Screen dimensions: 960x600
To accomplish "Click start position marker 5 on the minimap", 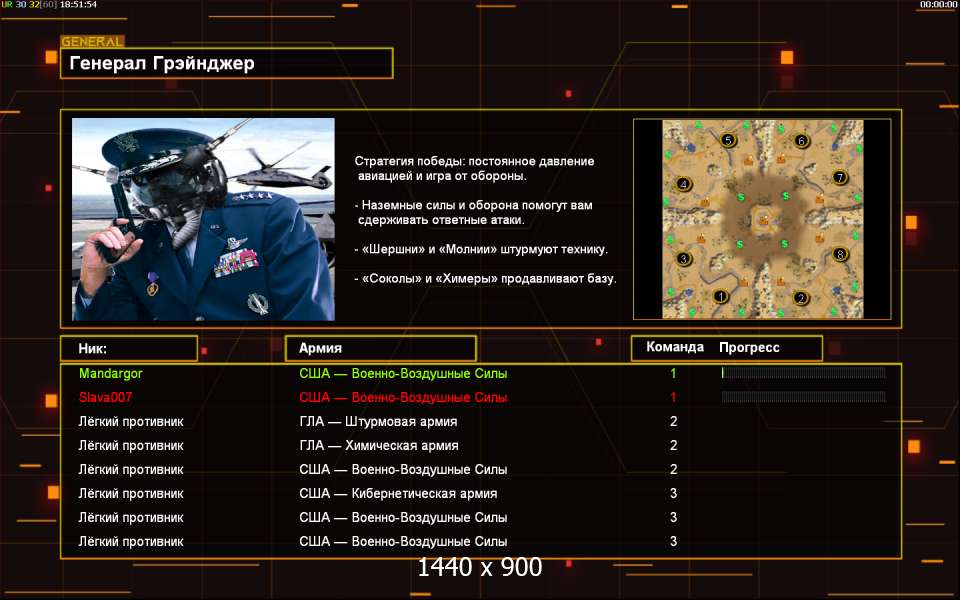I will tap(728, 140).
